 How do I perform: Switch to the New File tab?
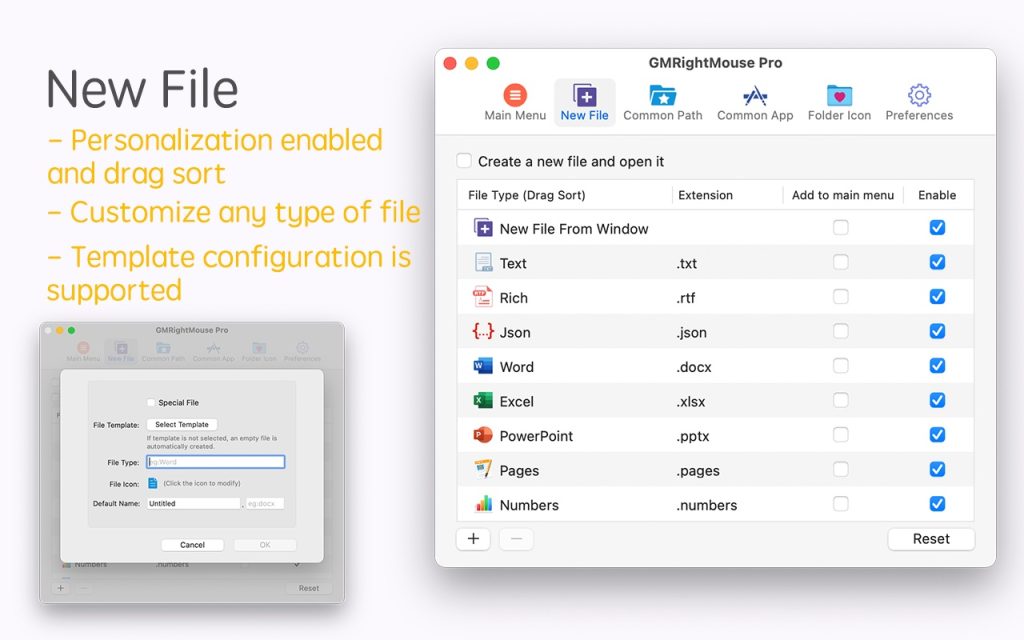pyautogui.click(x=584, y=95)
